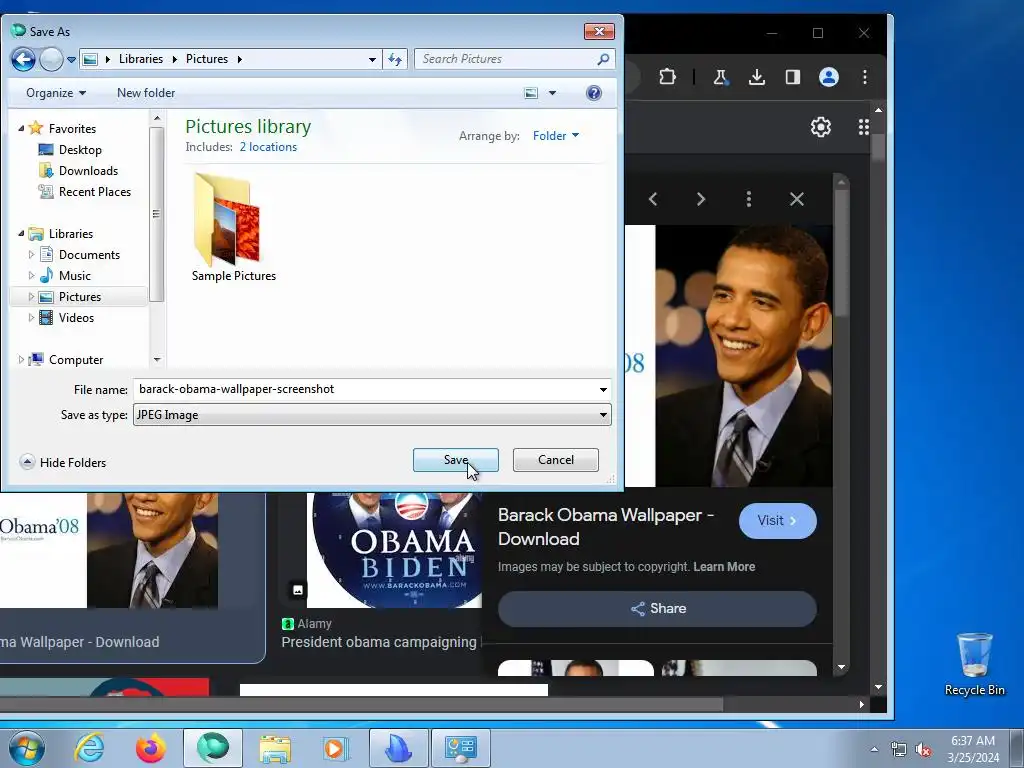Viewport: 1024px width, 768px height.
Task: Open Windows Explorer from taskbar
Action: 275,748
